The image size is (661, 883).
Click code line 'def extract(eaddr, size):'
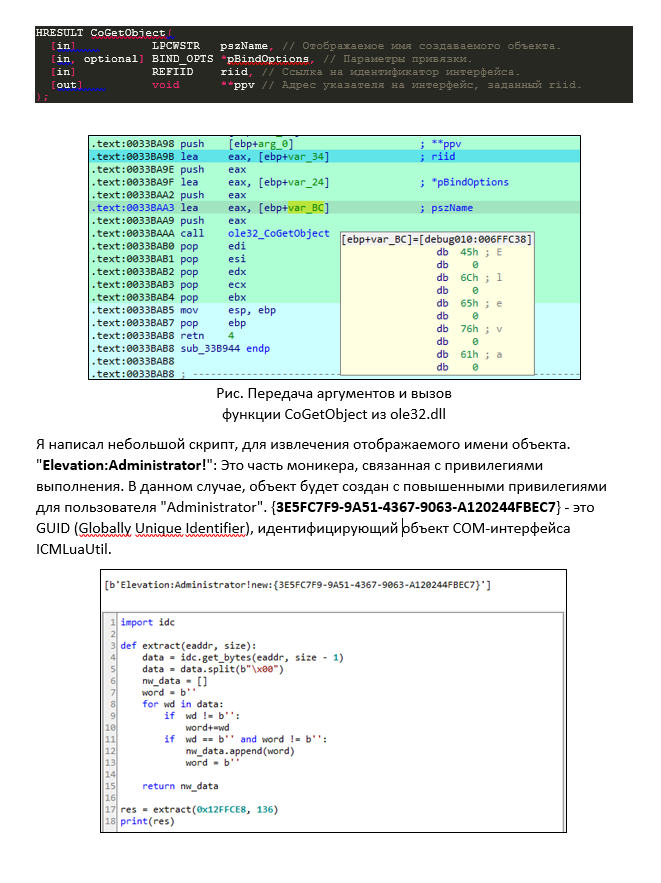coord(188,645)
